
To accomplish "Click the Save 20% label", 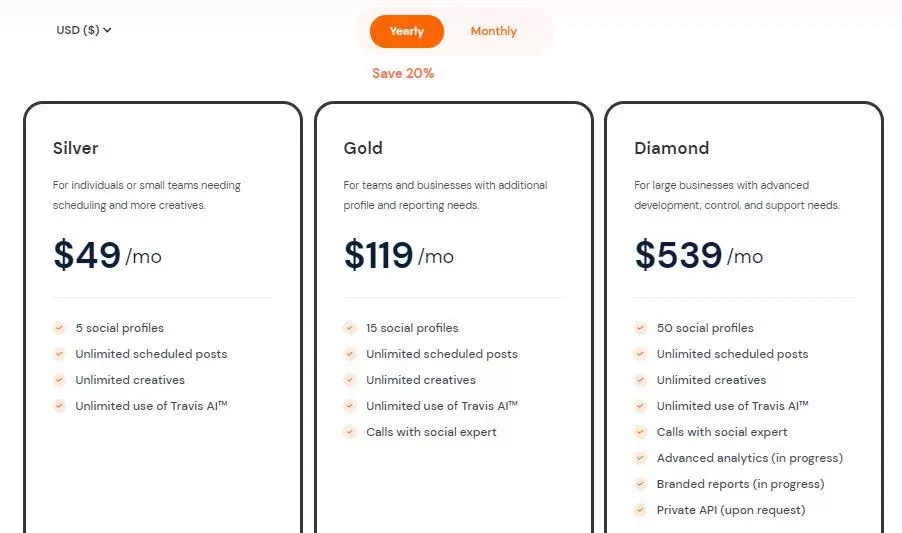I will [403, 74].
